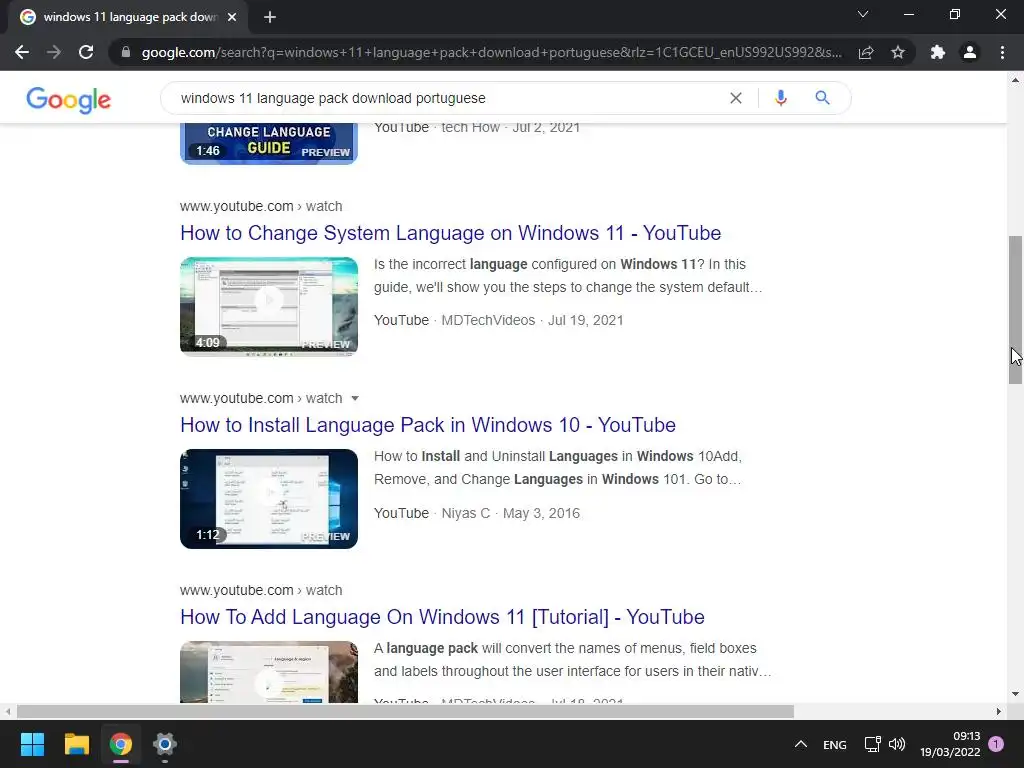The width and height of the screenshot is (1024, 768).
Task: Select the windows 11 language pack tab
Action: (x=129, y=18)
